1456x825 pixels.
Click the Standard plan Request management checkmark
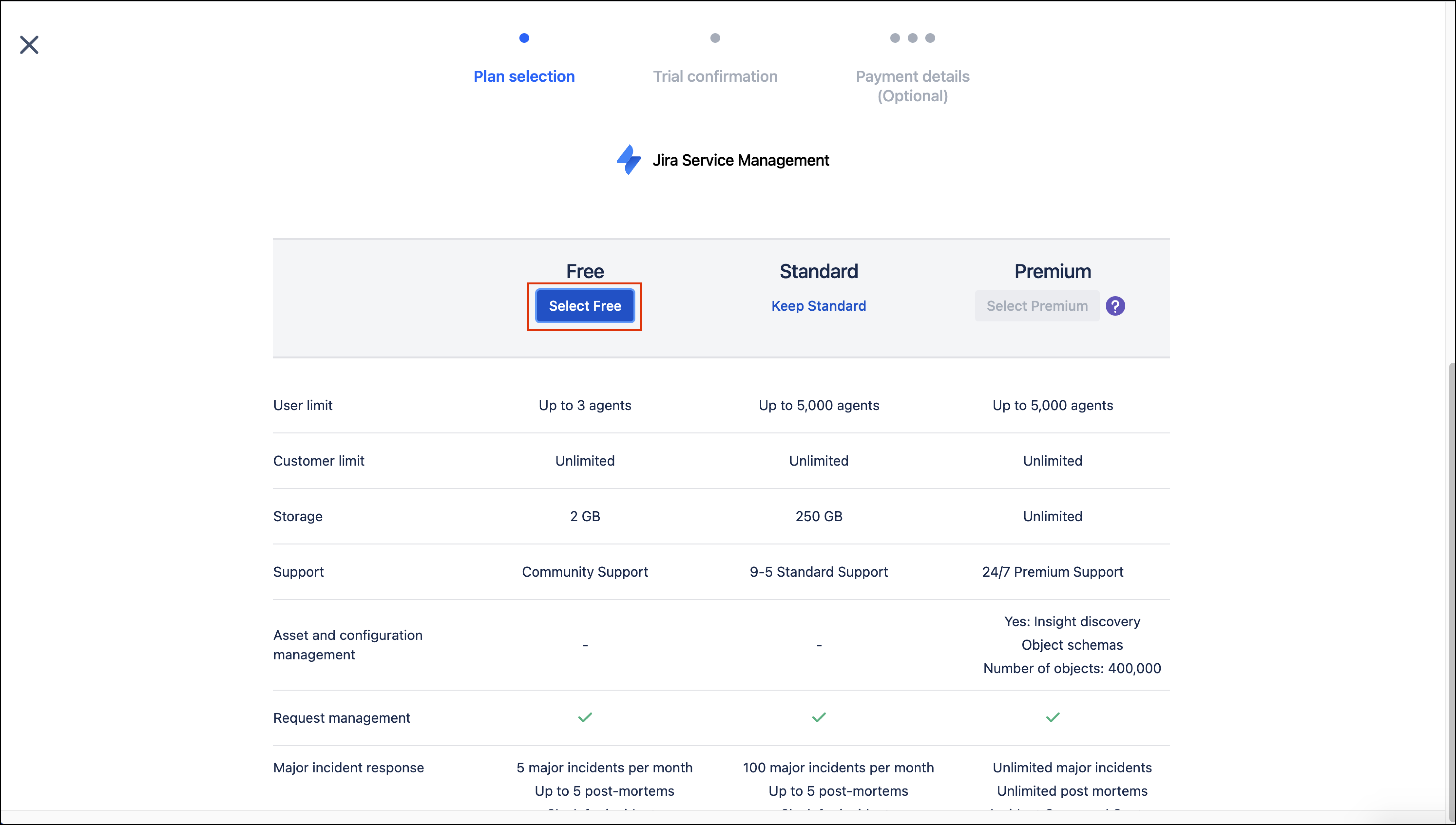pos(819,717)
